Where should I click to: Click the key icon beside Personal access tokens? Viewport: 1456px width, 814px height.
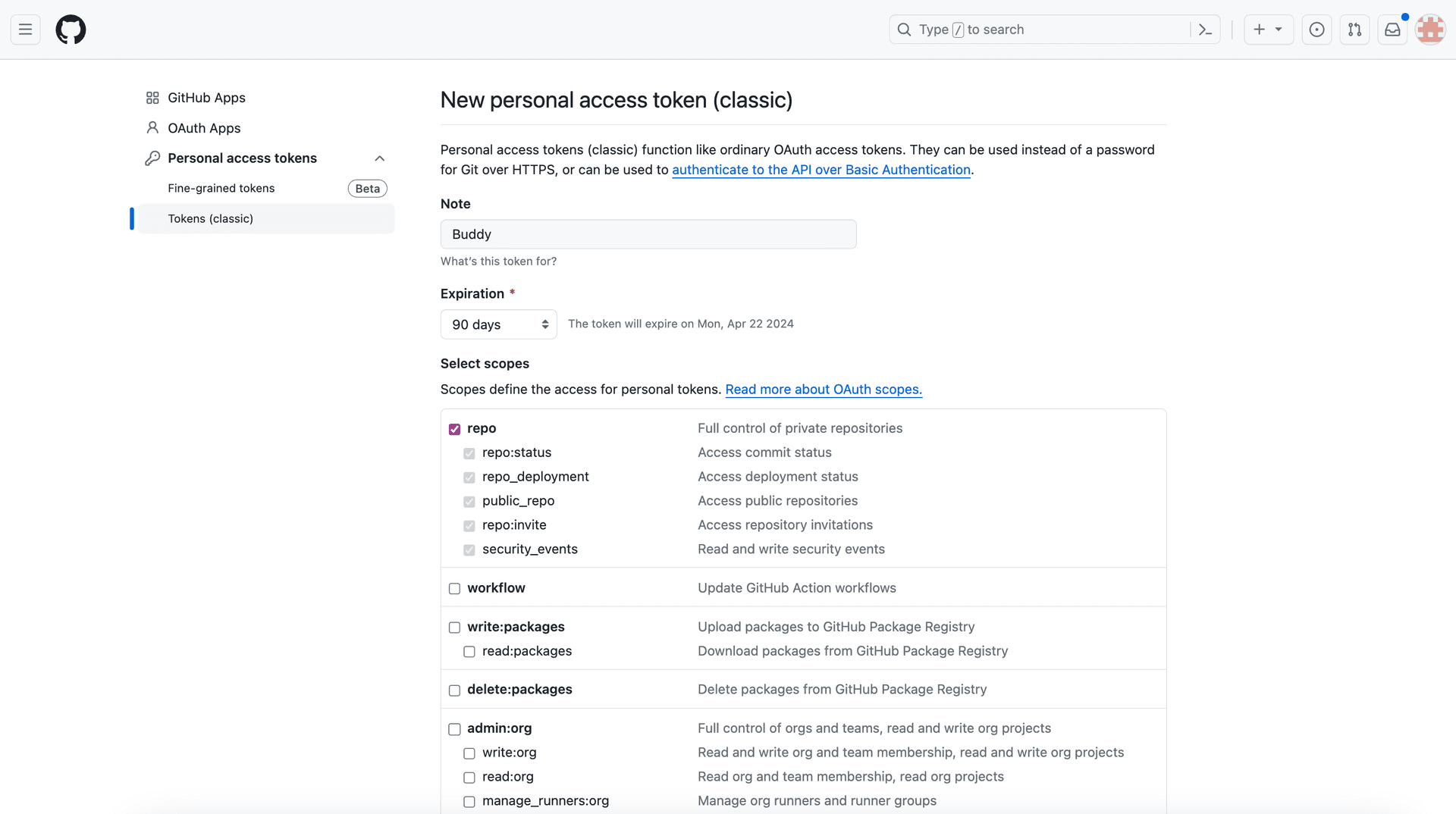(152, 158)
